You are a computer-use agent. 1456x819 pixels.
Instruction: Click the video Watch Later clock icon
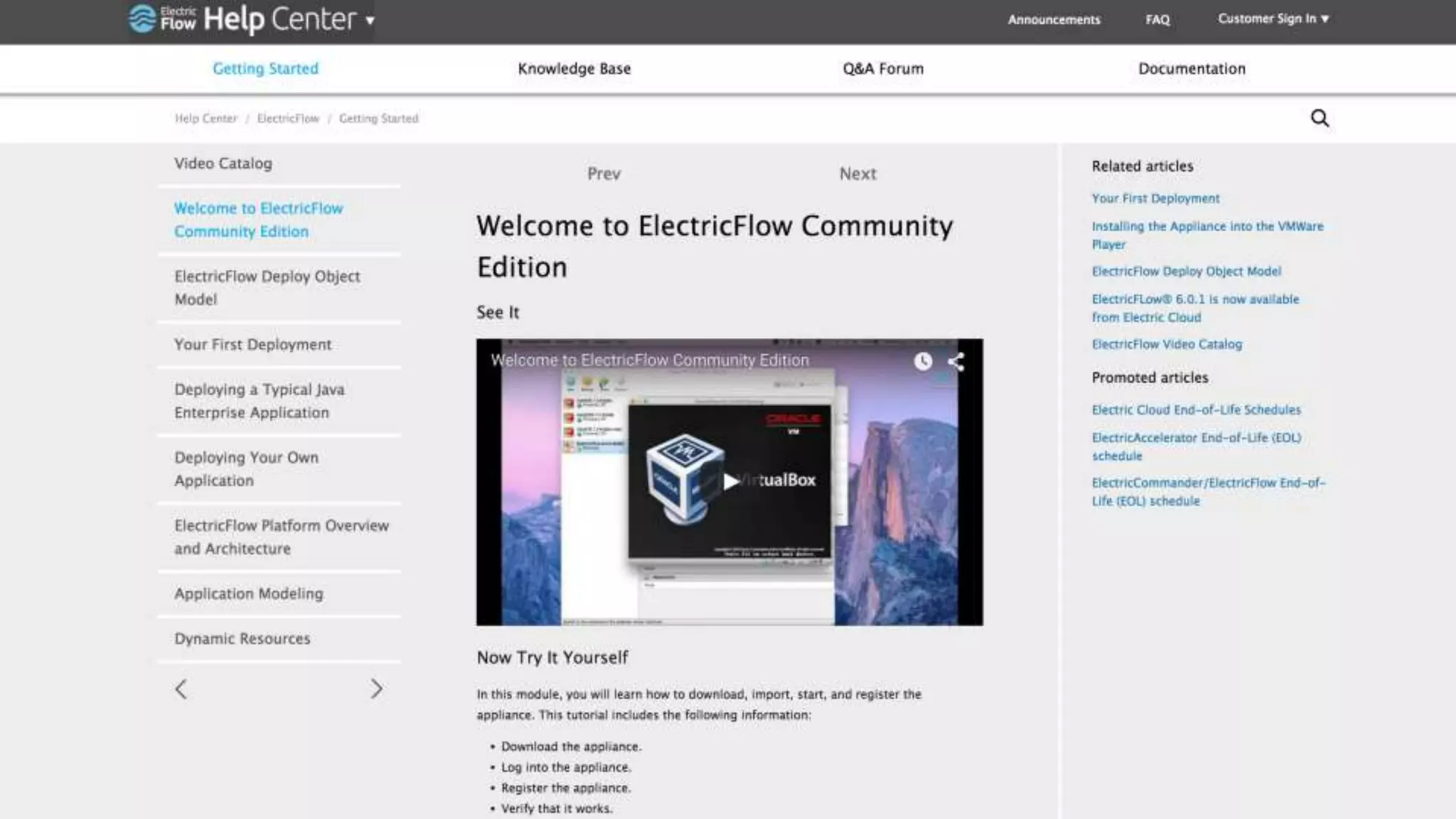pos(923,361)
